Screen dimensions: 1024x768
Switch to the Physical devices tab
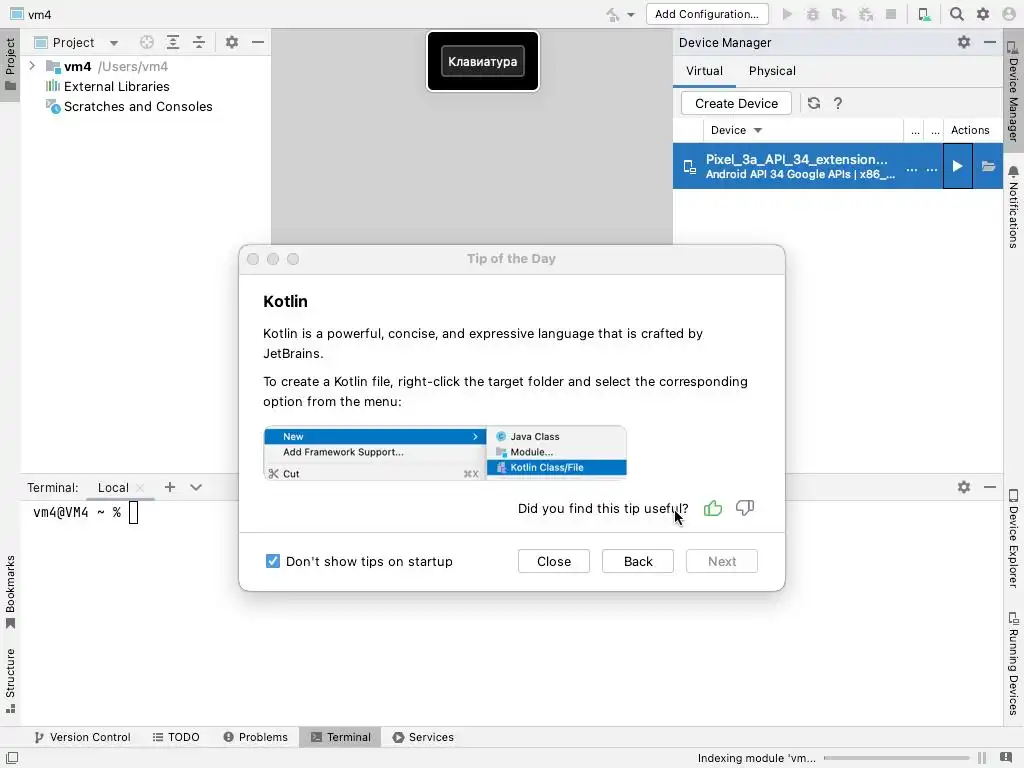[x=772, y=71]
